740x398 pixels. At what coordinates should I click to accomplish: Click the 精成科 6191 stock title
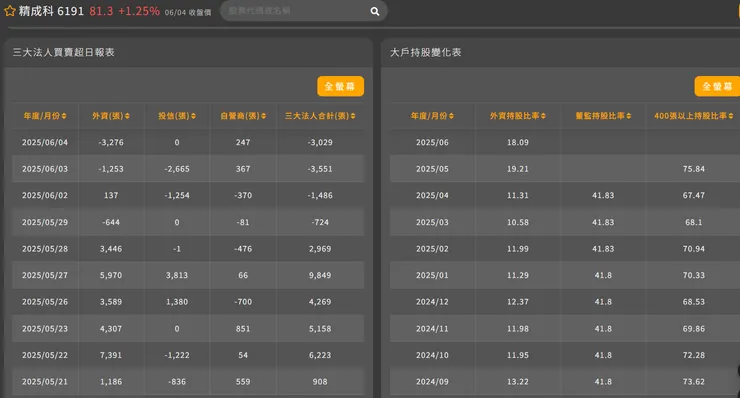click(x=51, y=11)
